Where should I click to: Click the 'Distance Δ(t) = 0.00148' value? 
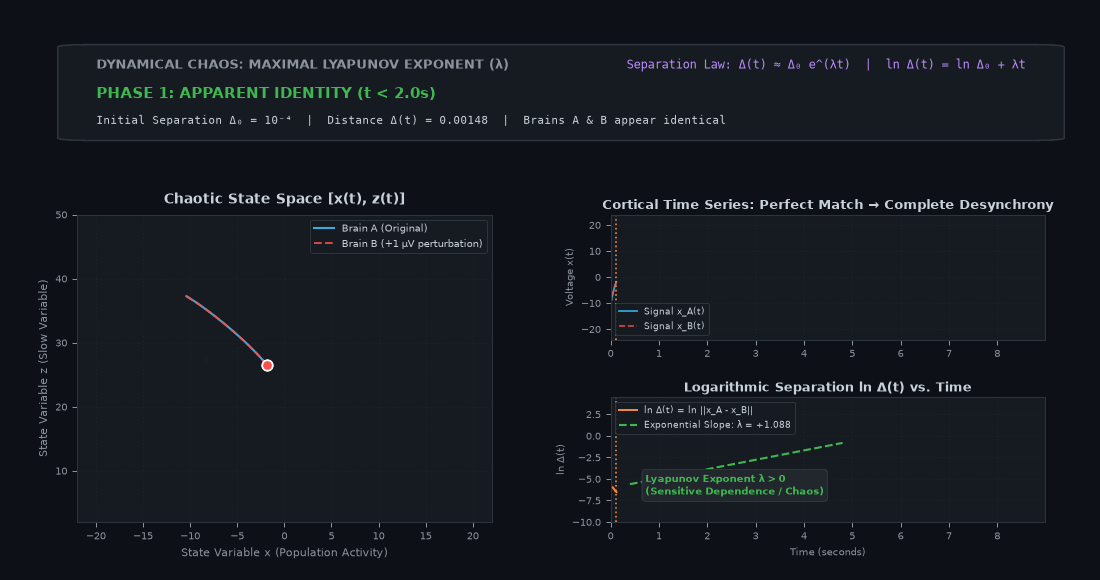click(x=407, y=120)
